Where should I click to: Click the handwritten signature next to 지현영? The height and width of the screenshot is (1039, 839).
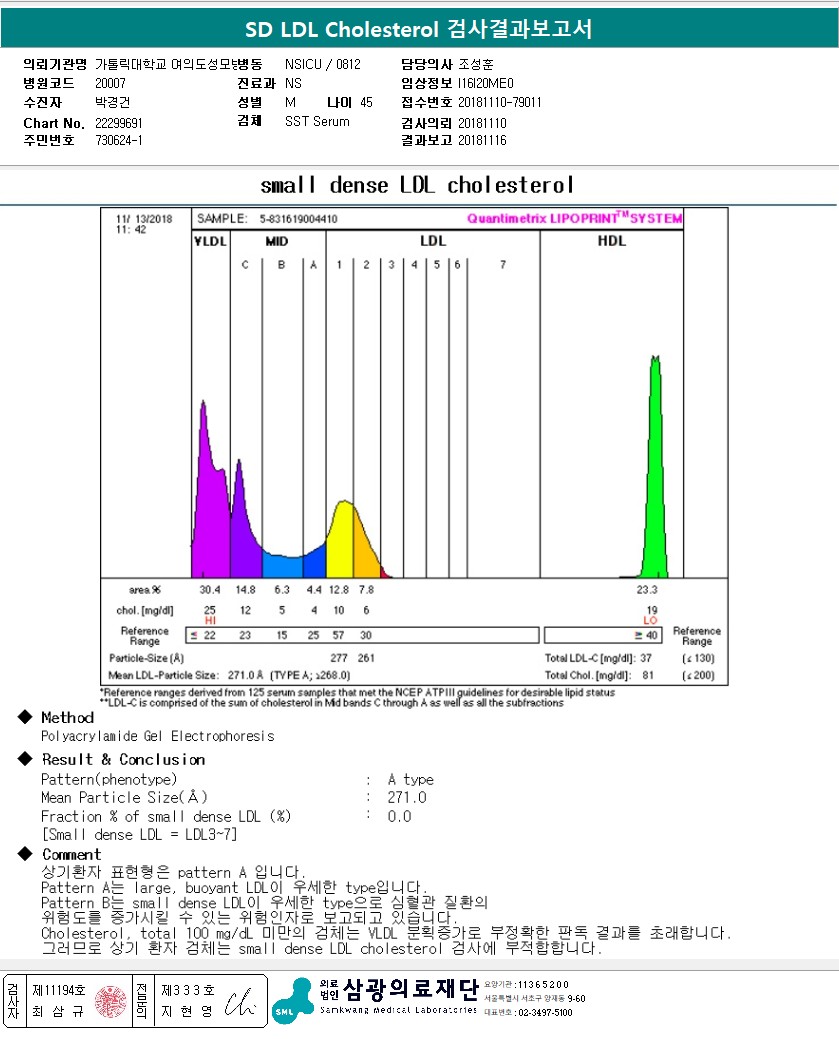[240, 1000]
